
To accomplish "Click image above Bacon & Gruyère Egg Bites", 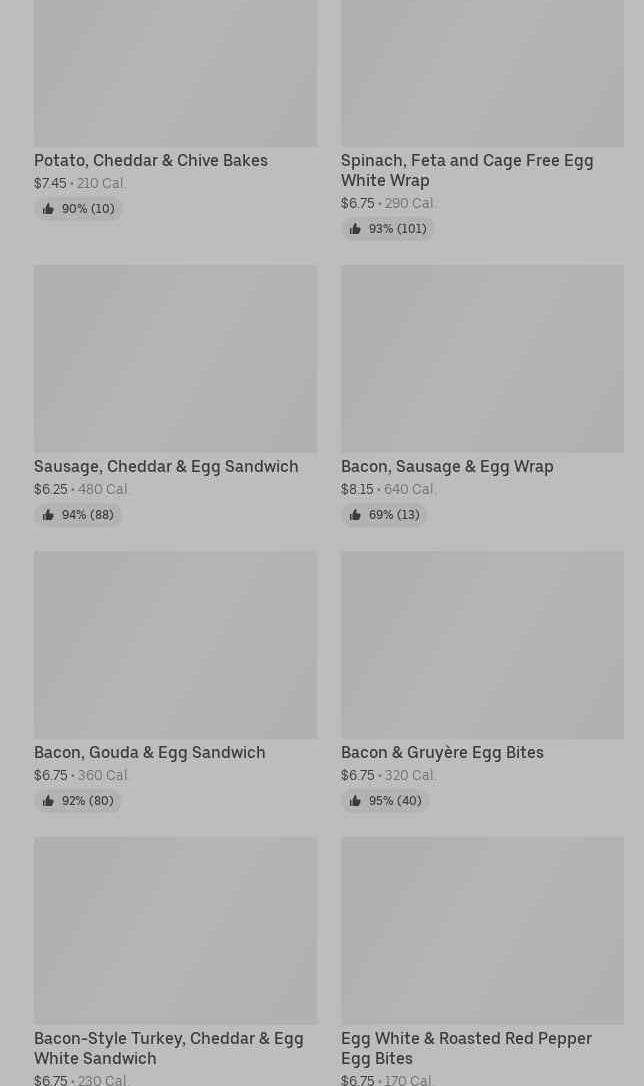I will pos(482,644).
